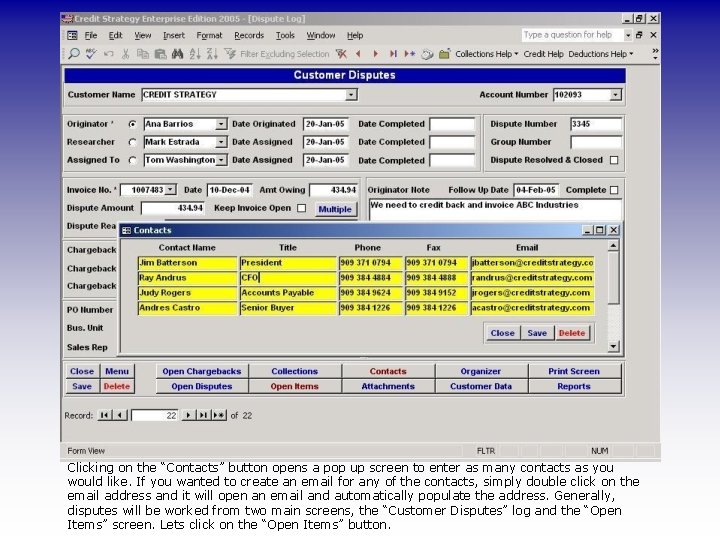Screen dimensions: 720x540
Task: Open the Invoice No. dropdown
Action: pos(170,190)
